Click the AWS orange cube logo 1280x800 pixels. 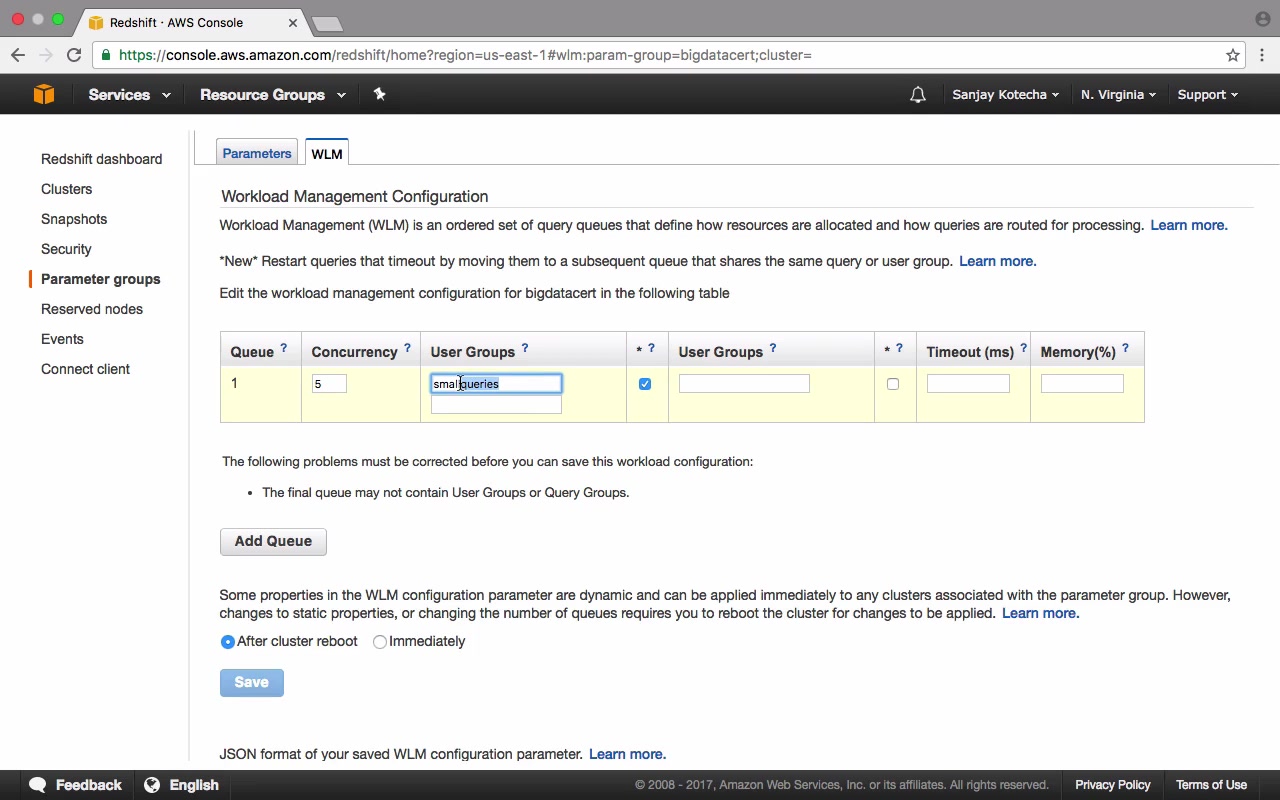[44, 94]
